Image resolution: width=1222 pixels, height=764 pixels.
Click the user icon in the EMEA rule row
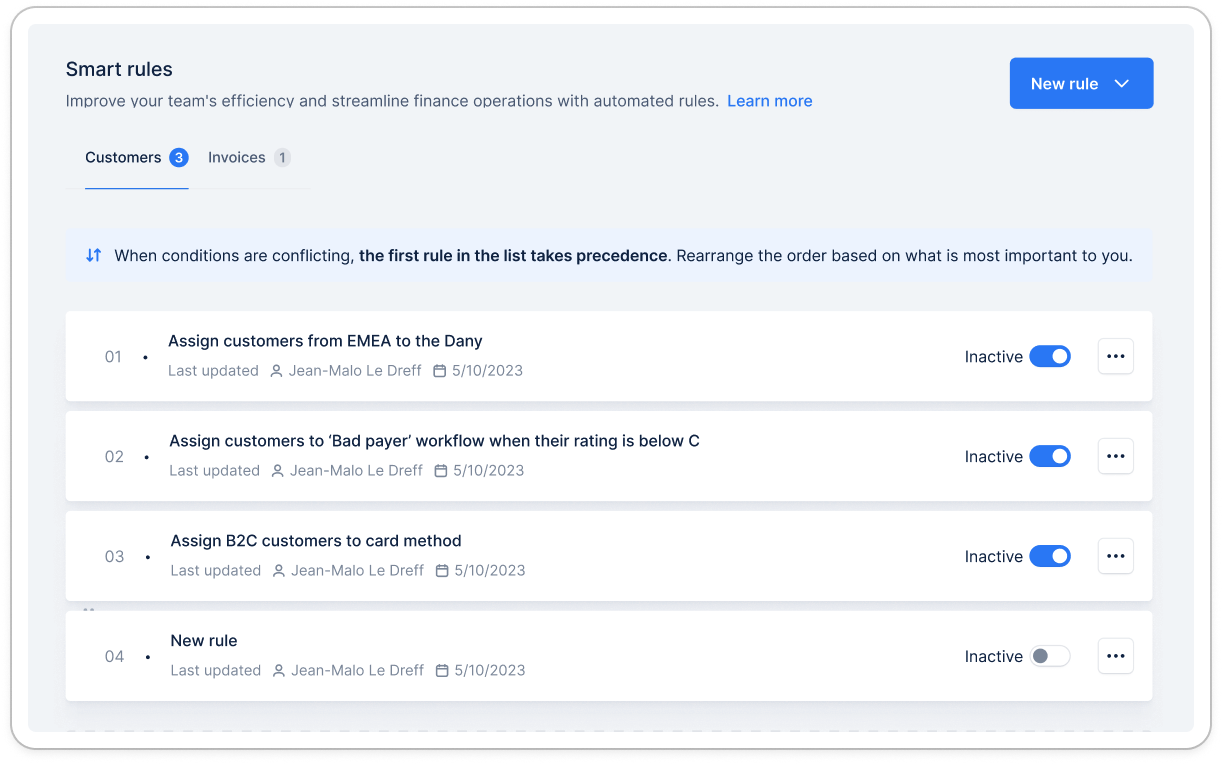[x=277, y=371]
